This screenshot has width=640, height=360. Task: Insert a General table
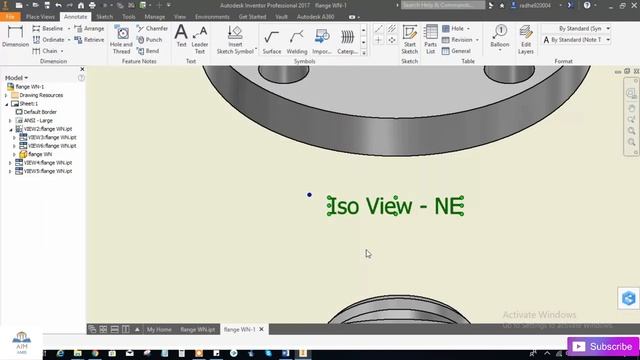tap(456, 51)
